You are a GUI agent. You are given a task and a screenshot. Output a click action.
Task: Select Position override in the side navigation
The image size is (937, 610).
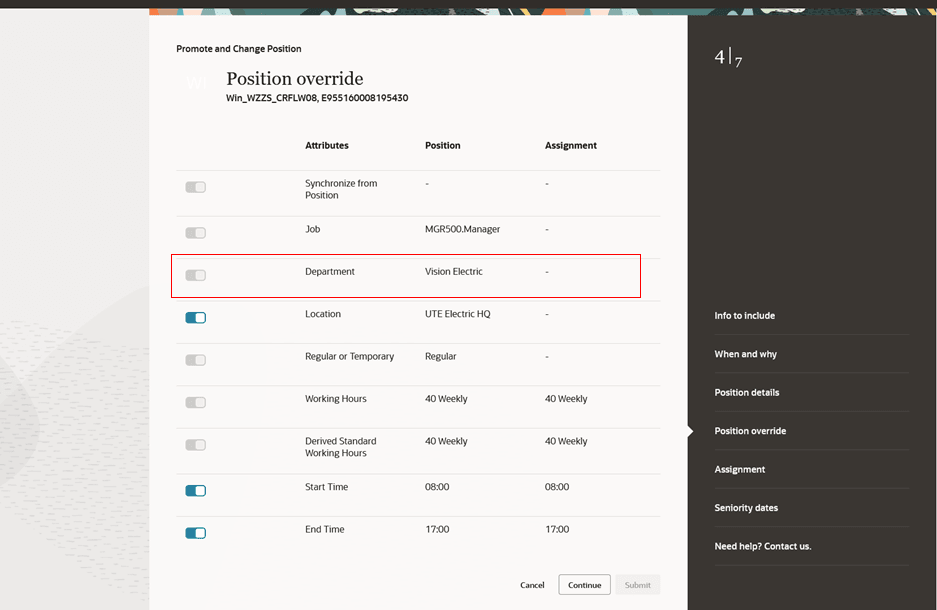coord(750,431)
